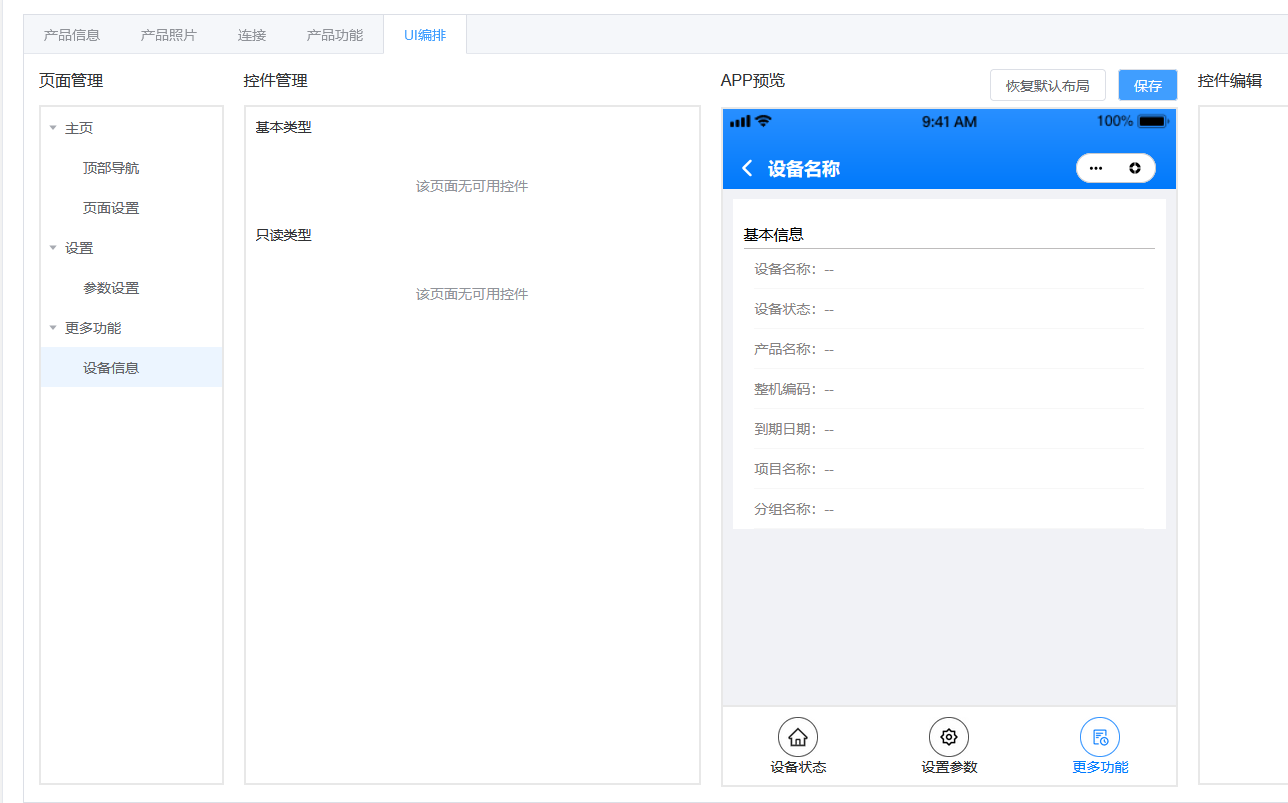The width and height of the screenshot is (1288, 803).
Task: Switch to the 产品照片 tab
Action: (169, 35)
